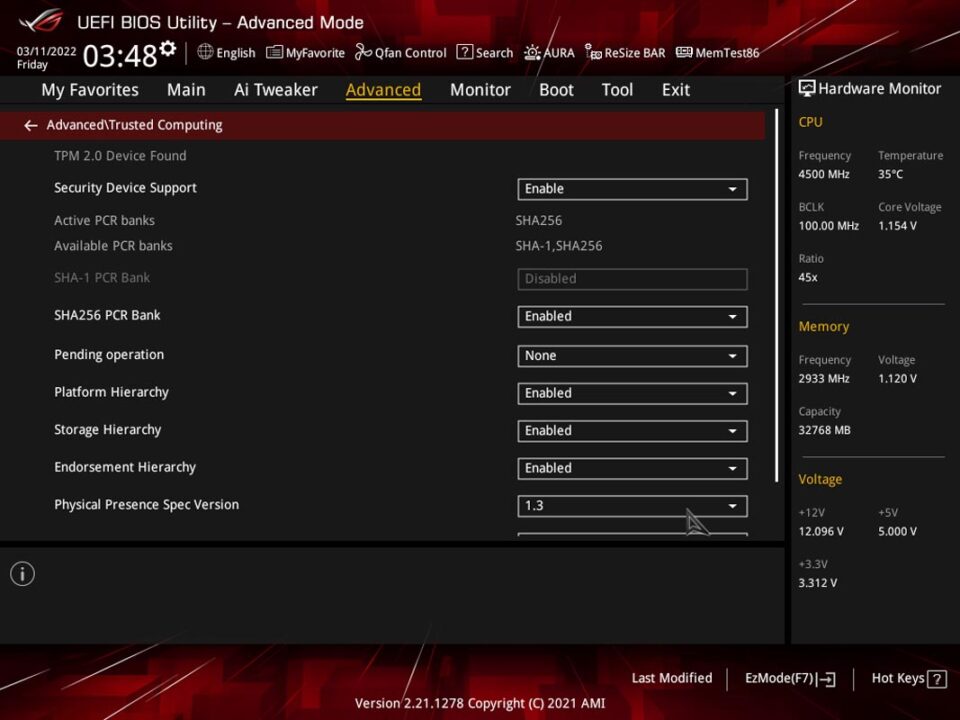Click the 3.312 V reading
This screenshot has width=960, height=720.
(x=817, y=583)
